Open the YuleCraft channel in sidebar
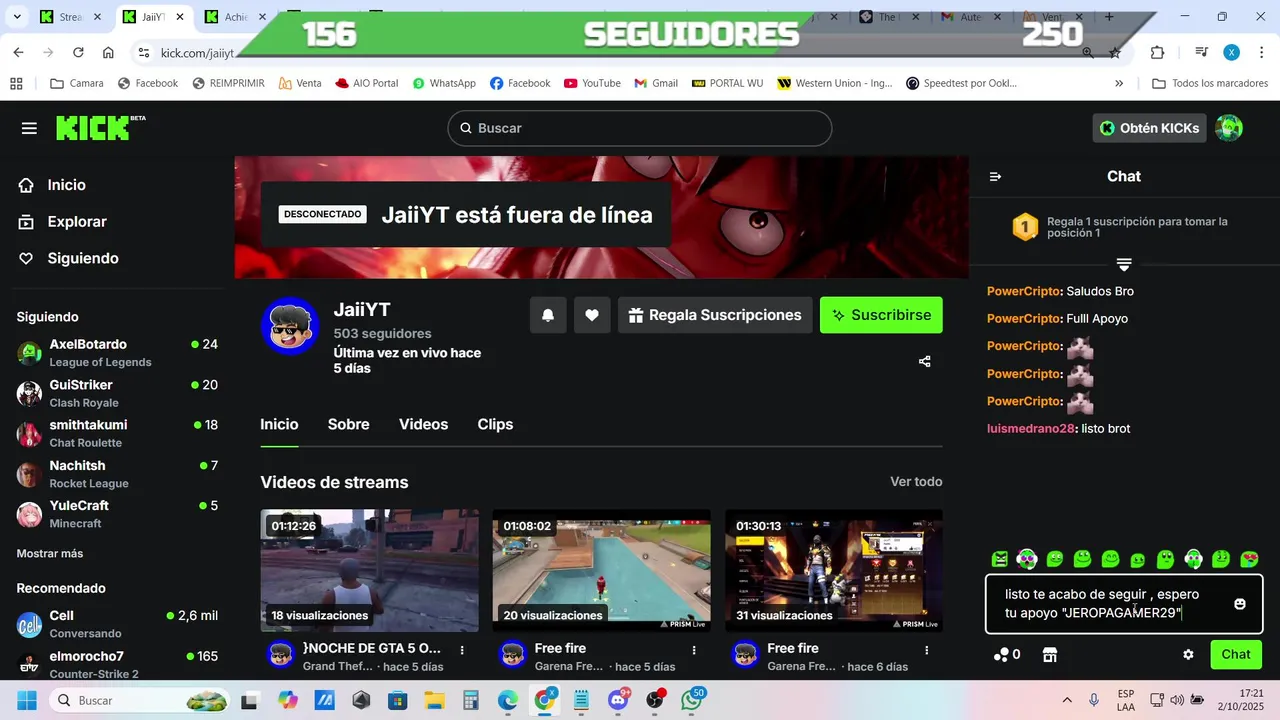 [117, 514]
